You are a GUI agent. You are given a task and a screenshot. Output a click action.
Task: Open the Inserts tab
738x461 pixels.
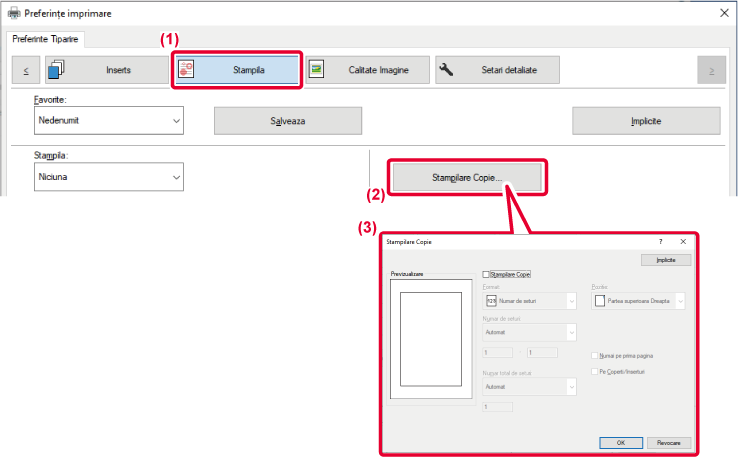105,70
